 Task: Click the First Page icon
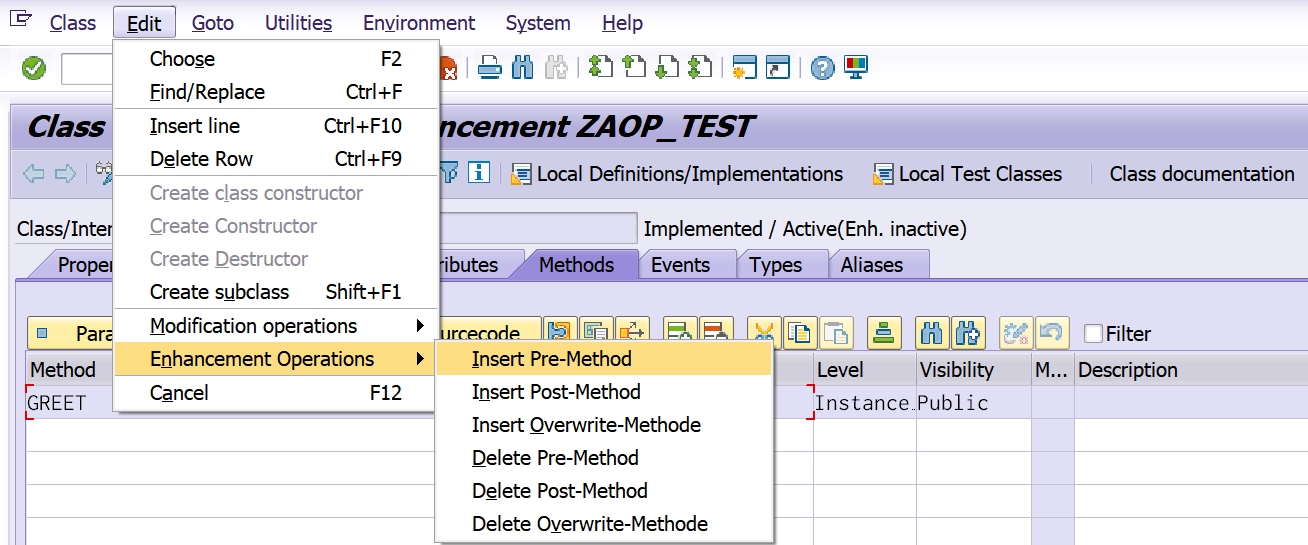600,68
